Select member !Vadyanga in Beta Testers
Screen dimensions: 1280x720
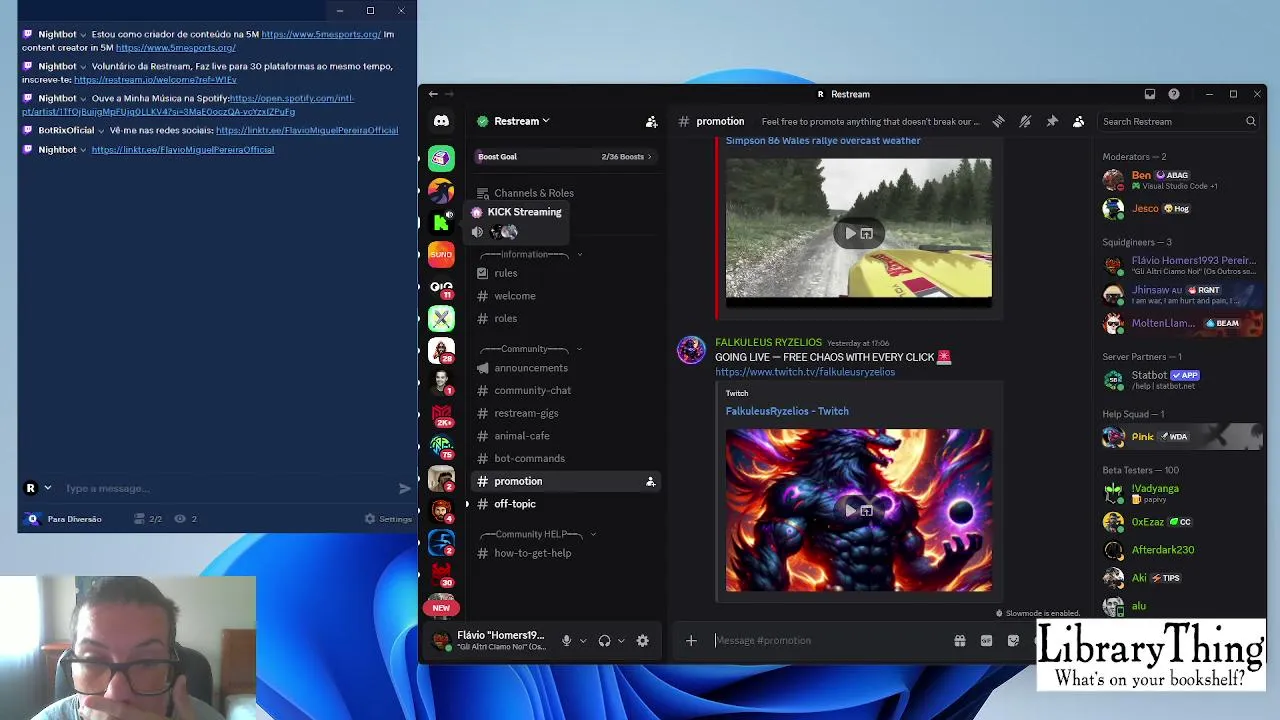pos(1180,493)
